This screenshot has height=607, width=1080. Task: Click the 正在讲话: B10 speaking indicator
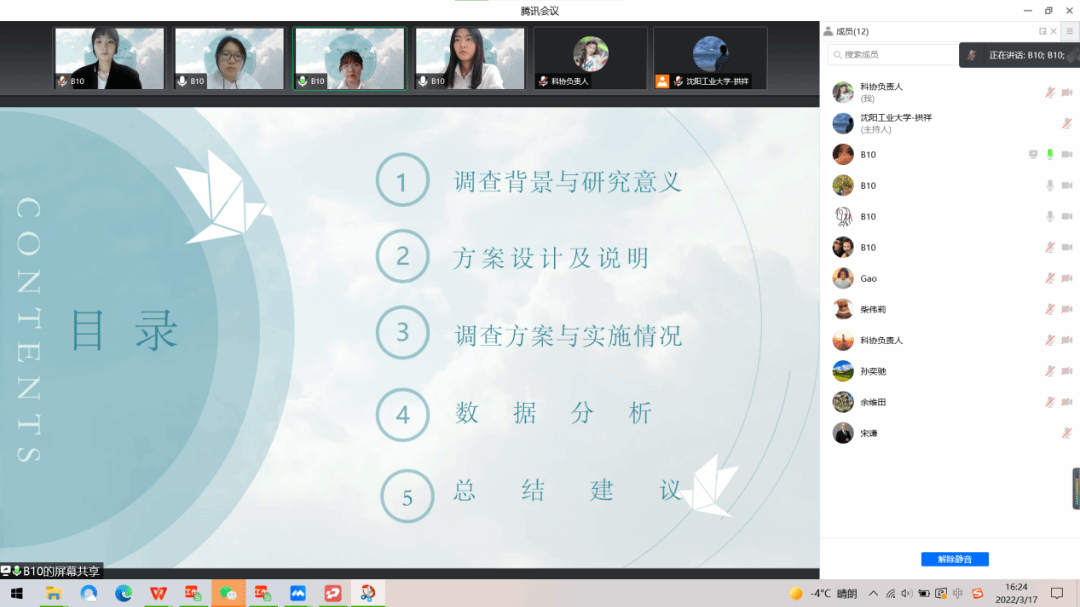(1019, 55)
